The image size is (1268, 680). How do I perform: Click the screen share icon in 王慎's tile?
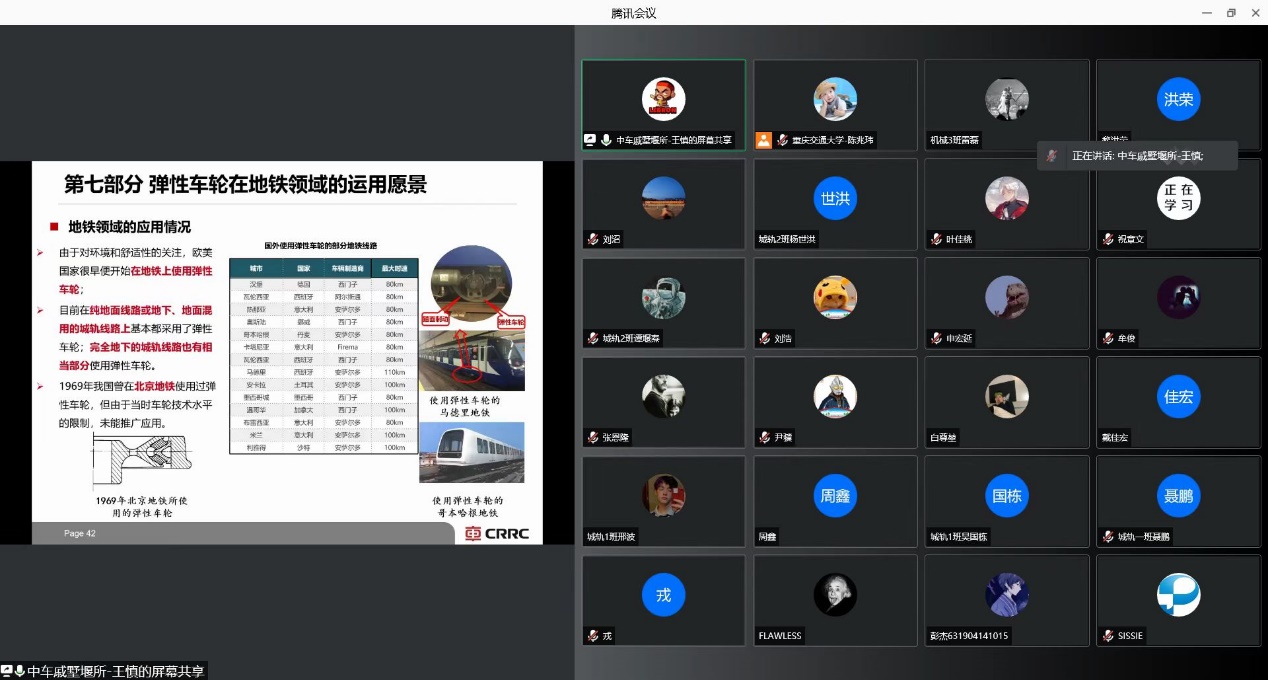pos(591,141)
